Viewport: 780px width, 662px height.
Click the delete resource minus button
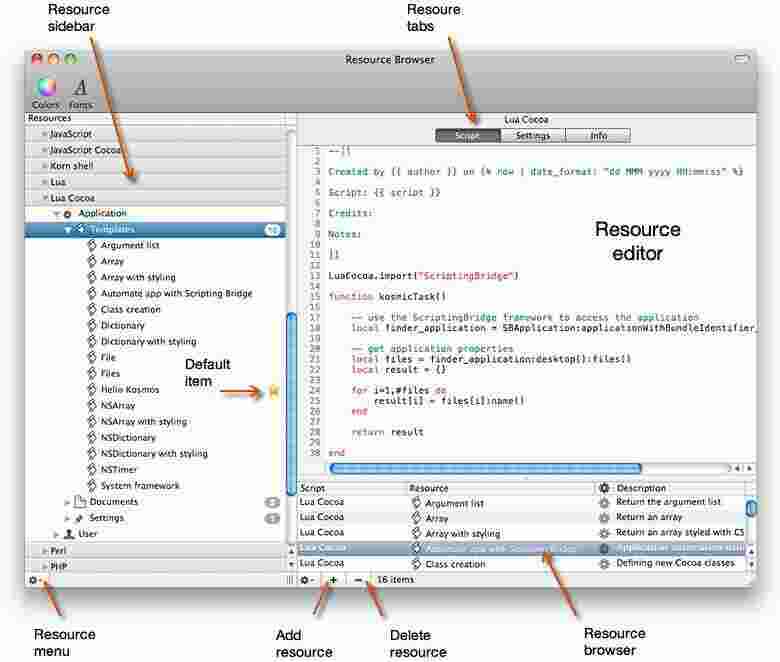tap(358, 580)
